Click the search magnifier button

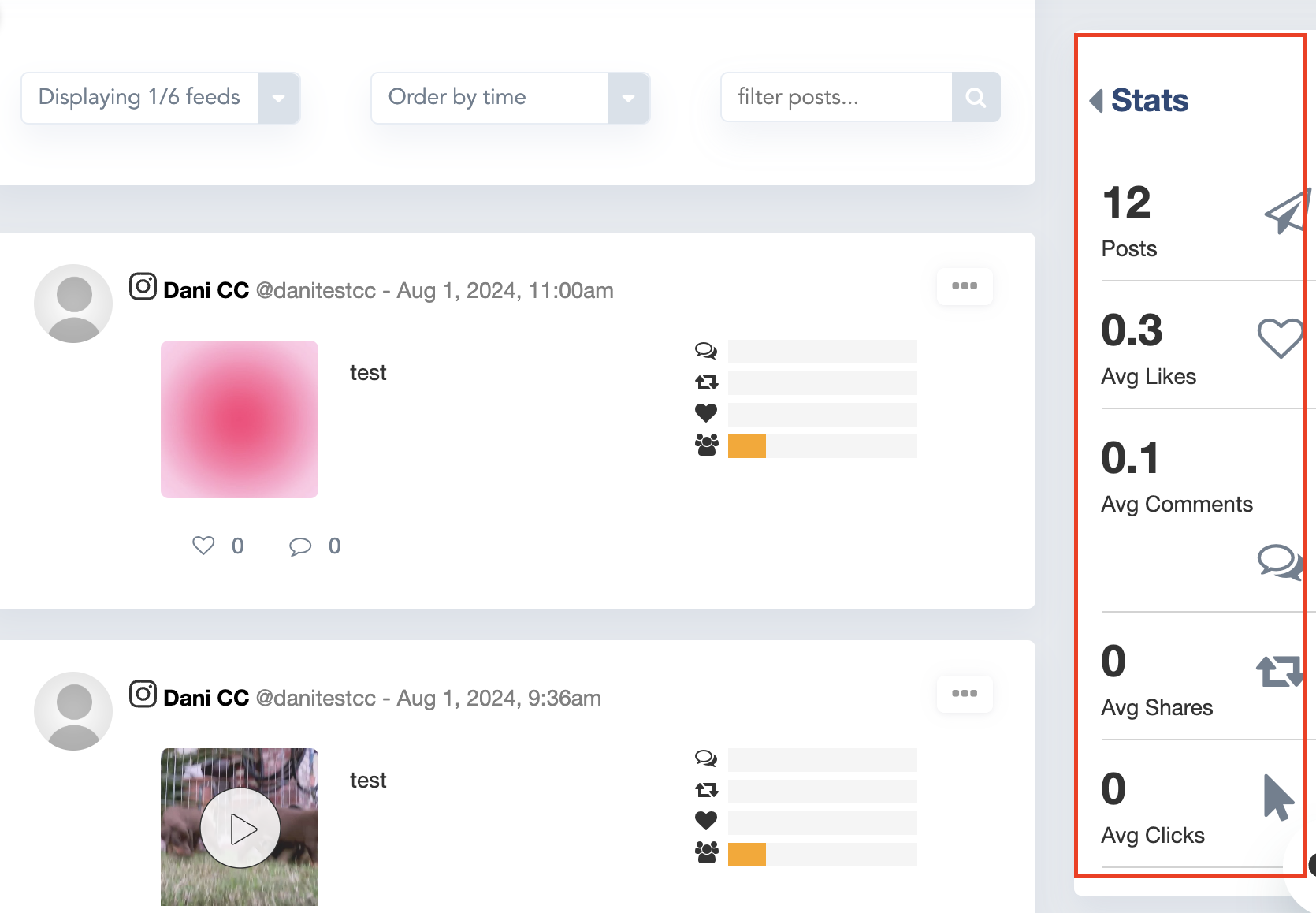976,97
